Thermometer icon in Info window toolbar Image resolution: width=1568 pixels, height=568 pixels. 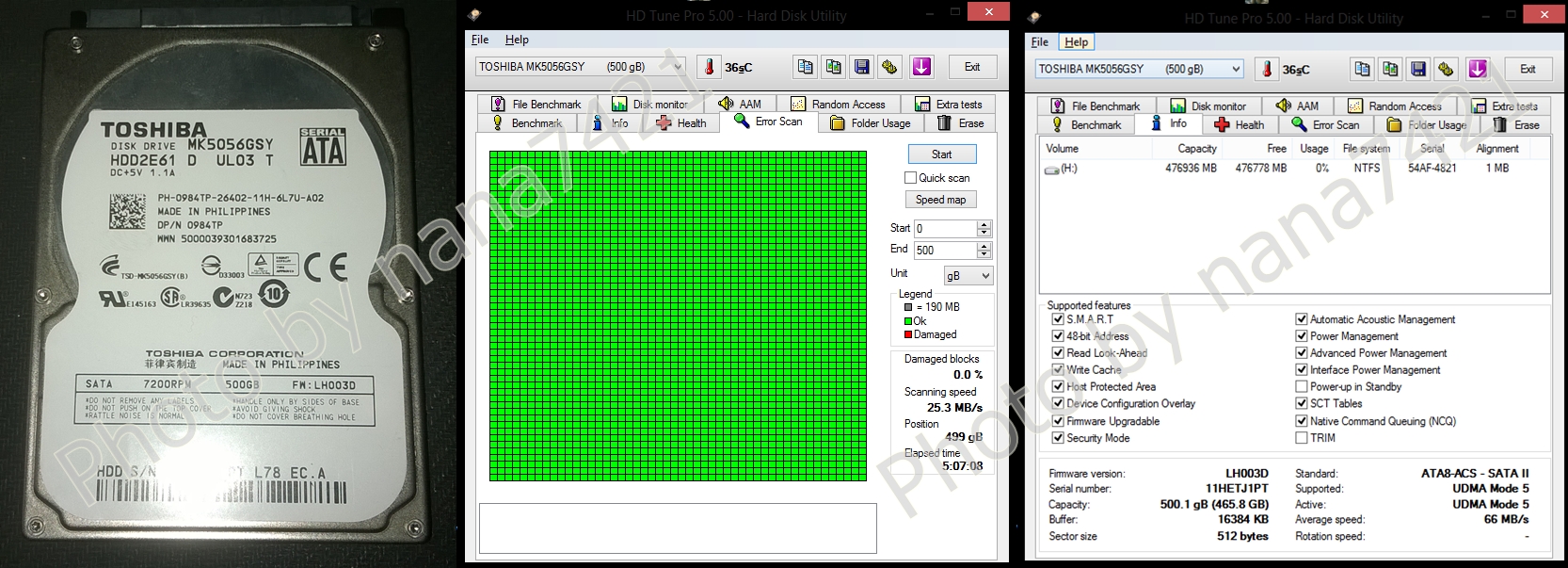(x=1267, y=69)
